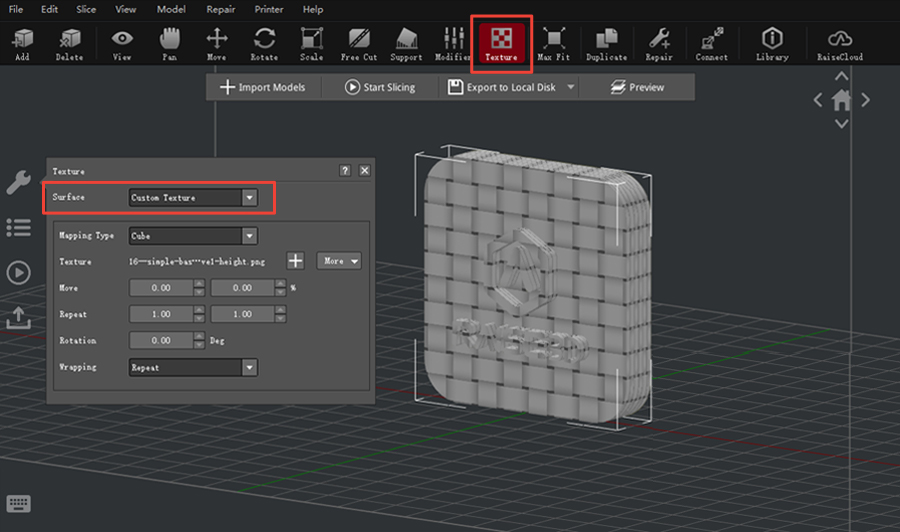Rotate view with the right arrow

866,100
